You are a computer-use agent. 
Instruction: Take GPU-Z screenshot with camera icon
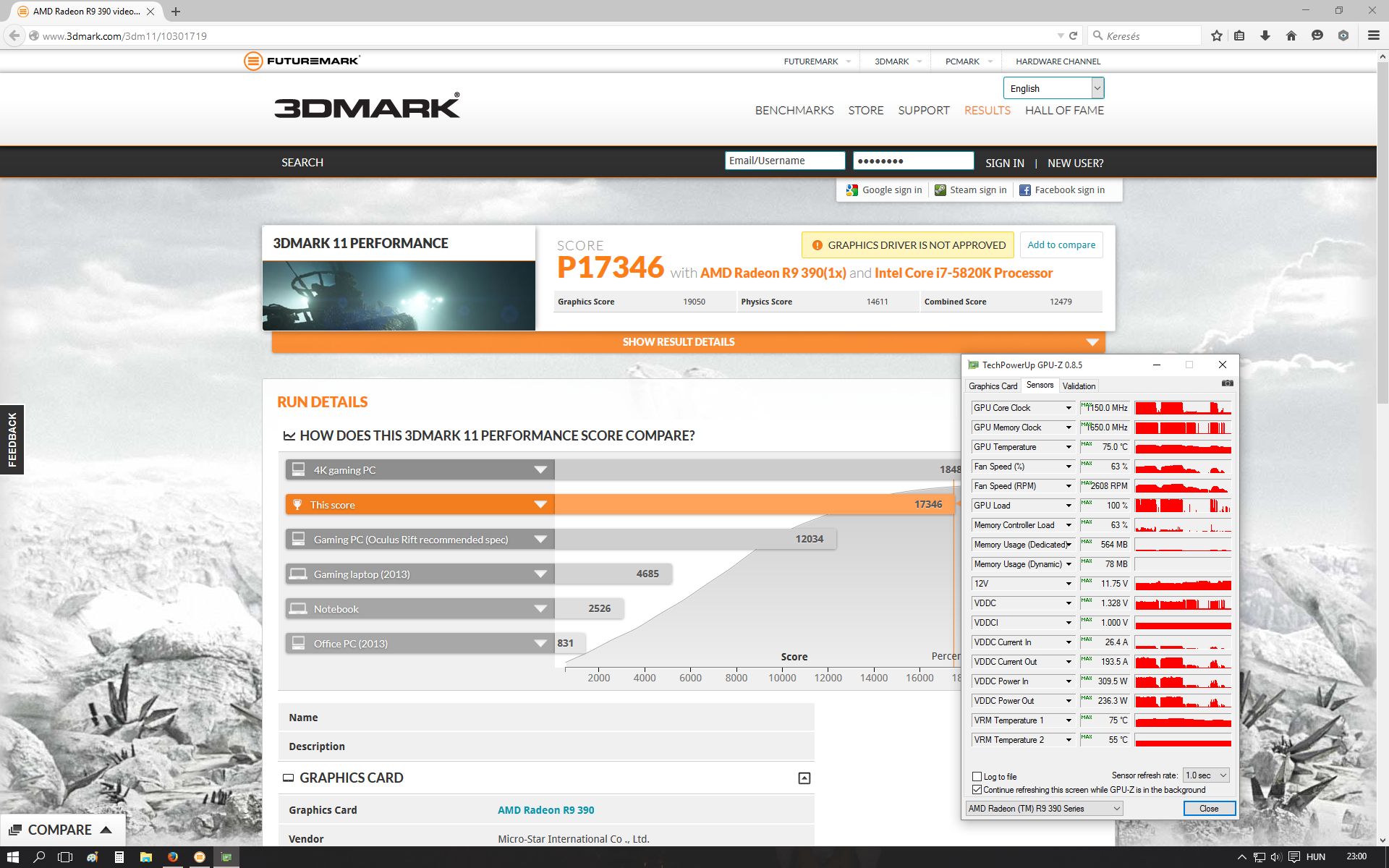[x=1227, y=383]
